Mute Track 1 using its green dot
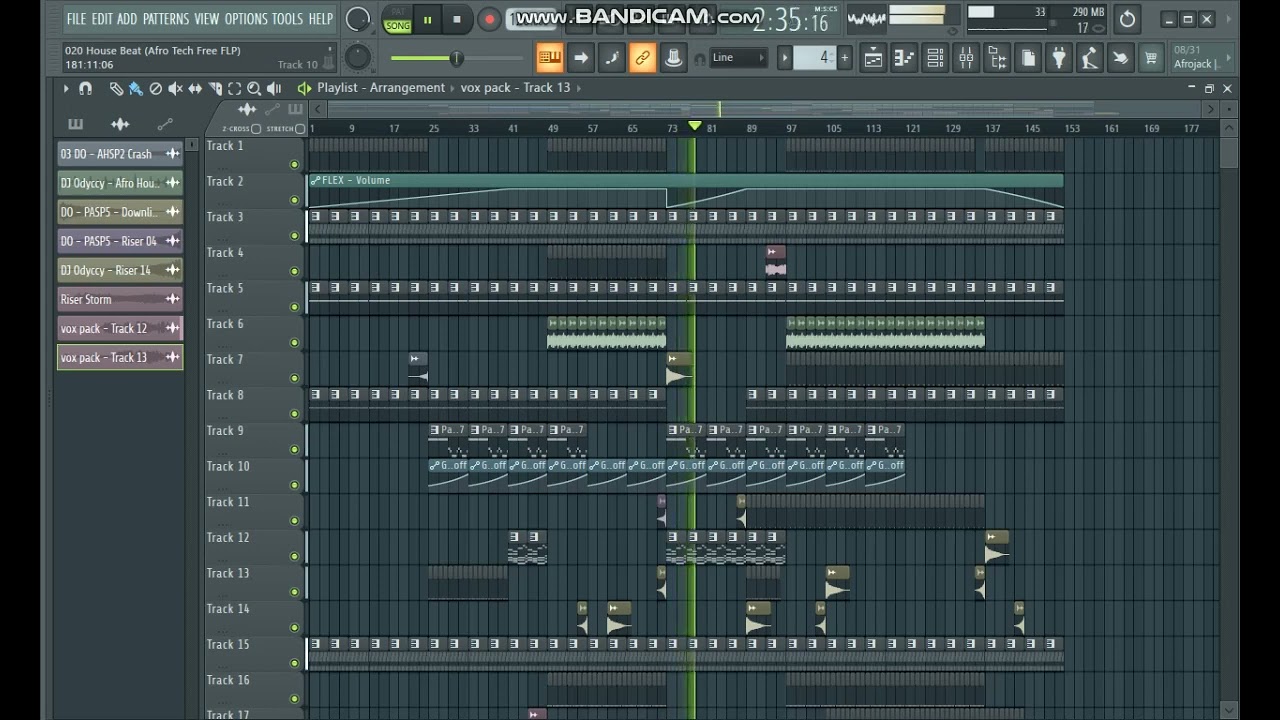This screenshot has width=1280, height=720. point(294,164)
